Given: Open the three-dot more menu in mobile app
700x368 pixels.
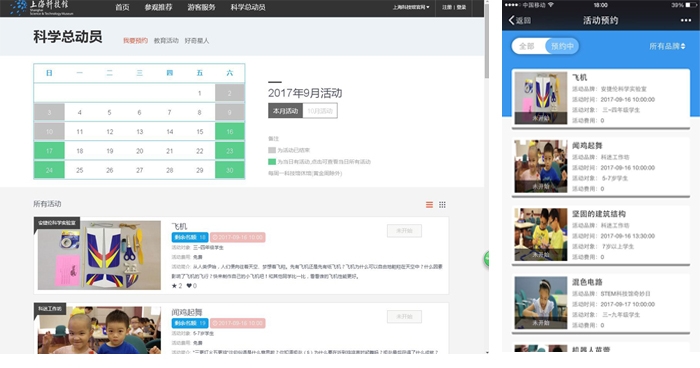Looking at the screenshot, I should coord(686,20).
